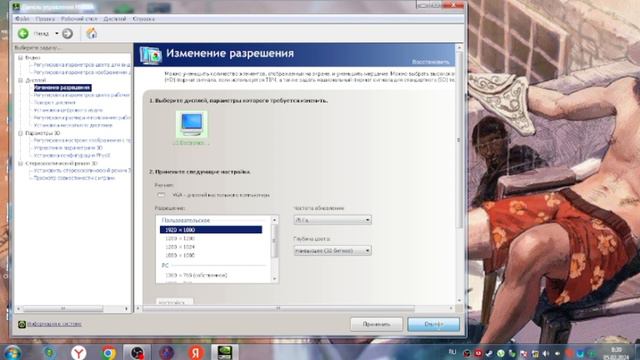Image resolution: width=640 pixels, height=360 pixels.
Task: Click the Изменение разрешения header icon
Action: [x=151, y=55]
